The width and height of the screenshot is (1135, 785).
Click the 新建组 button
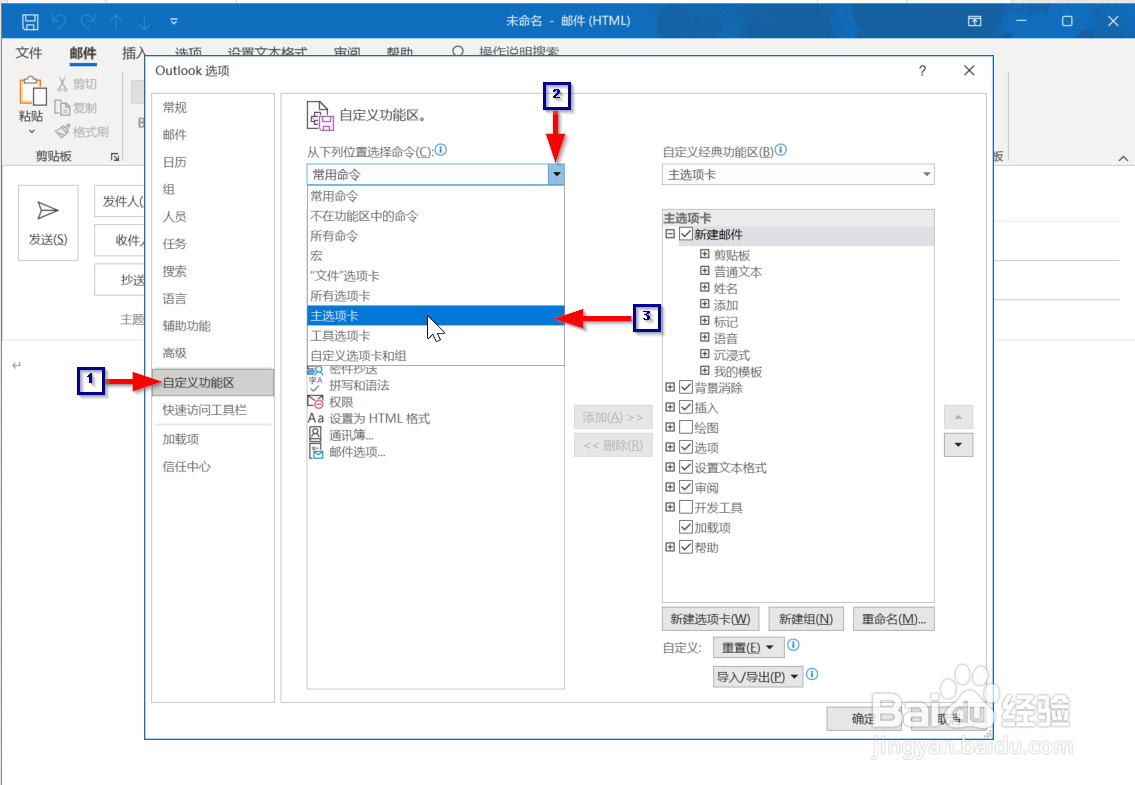click(x=806, y=619)
